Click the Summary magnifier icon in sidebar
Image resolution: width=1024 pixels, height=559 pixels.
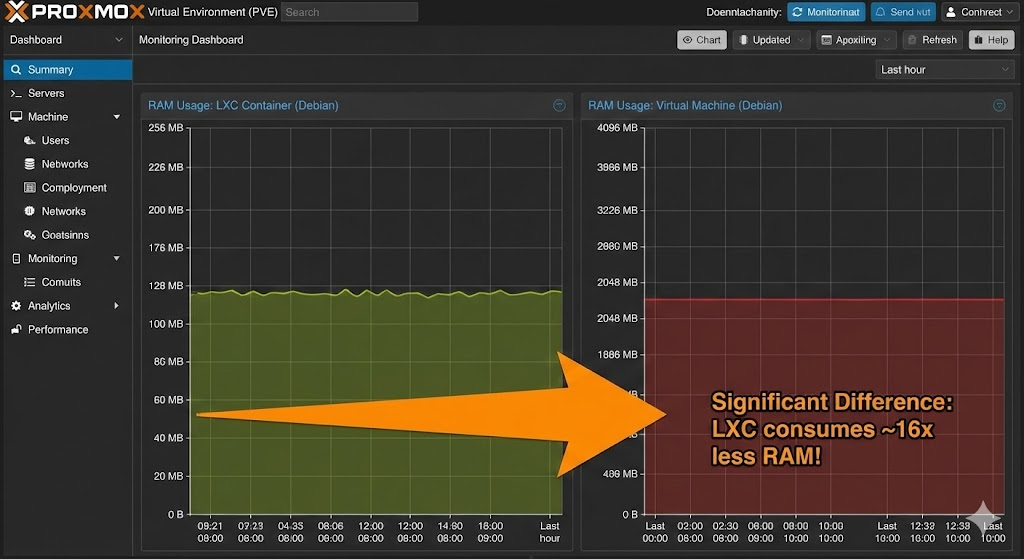pyautogui.click(x=16, y=70)
